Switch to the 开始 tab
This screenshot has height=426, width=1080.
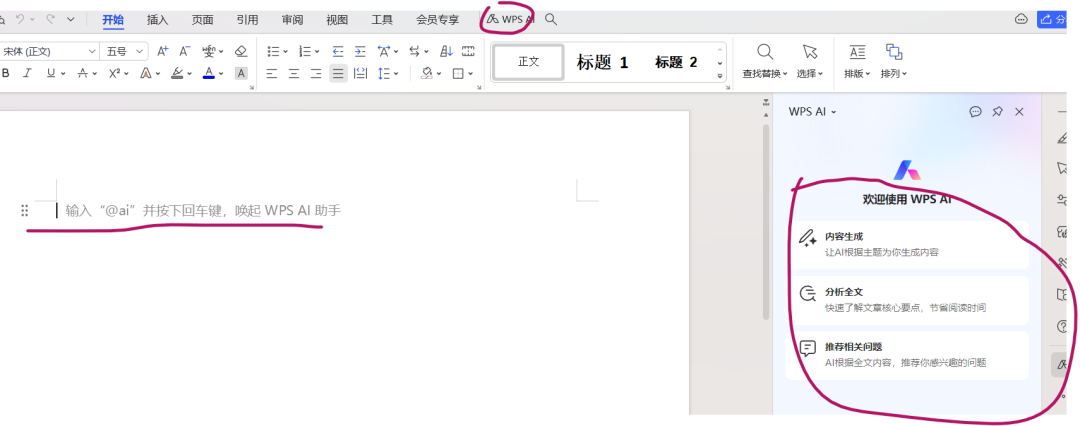[113, 19]
